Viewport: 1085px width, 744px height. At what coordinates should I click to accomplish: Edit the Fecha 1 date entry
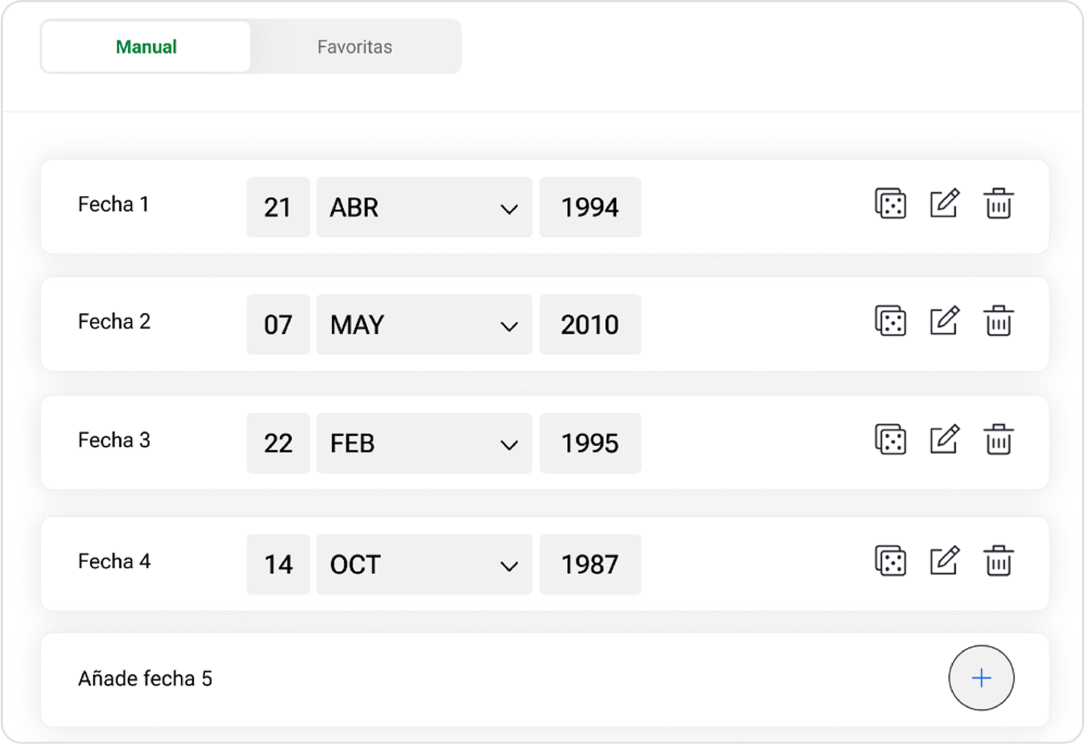tap(944, 204)
